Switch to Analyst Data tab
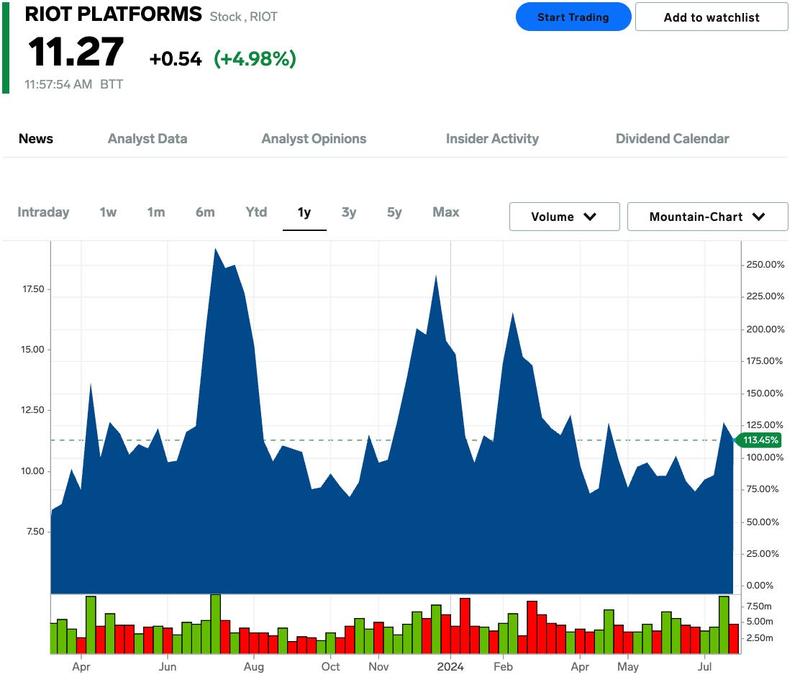 point(147,139)
